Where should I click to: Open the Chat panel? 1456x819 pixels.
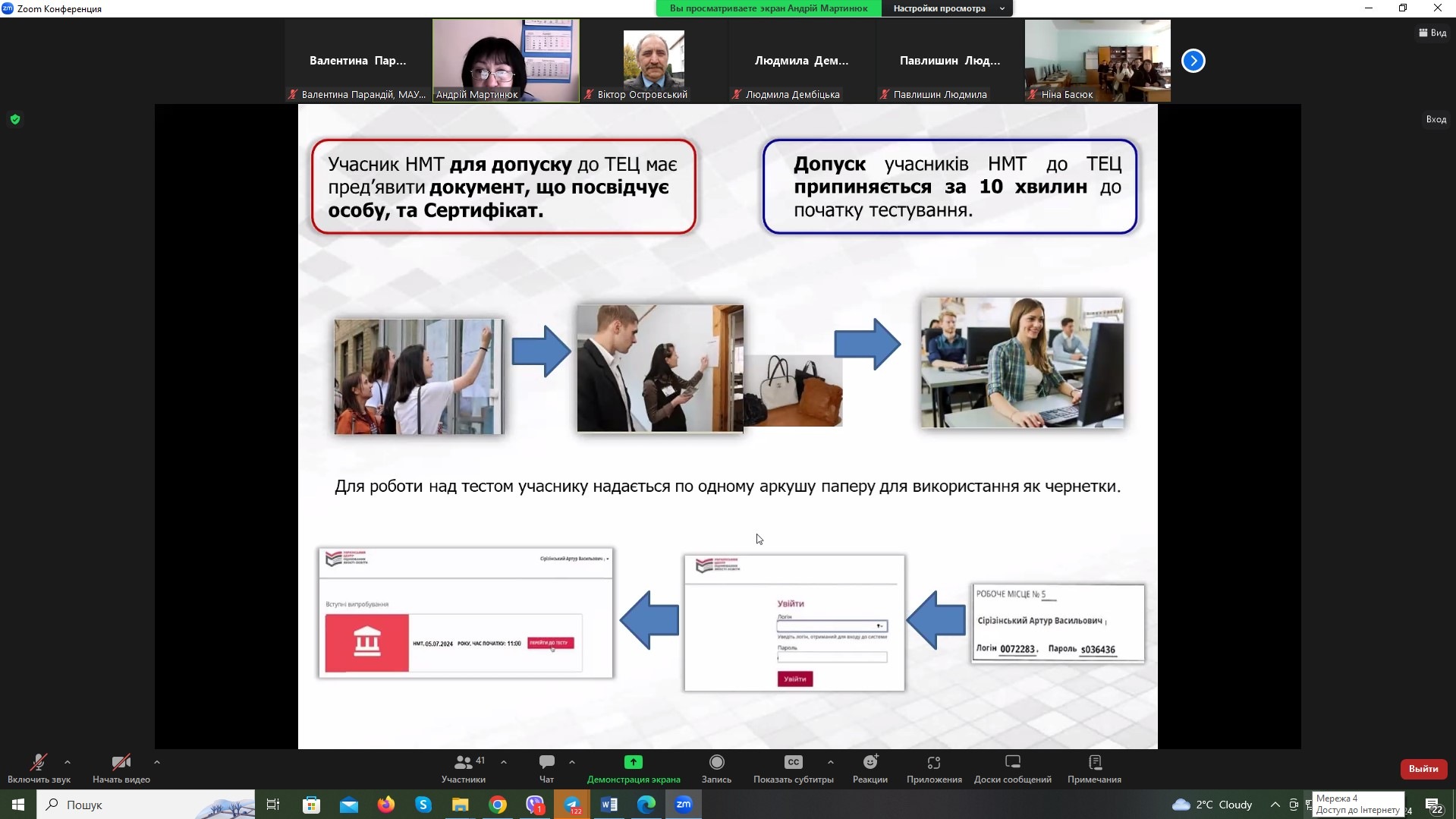tap(546, 763)
